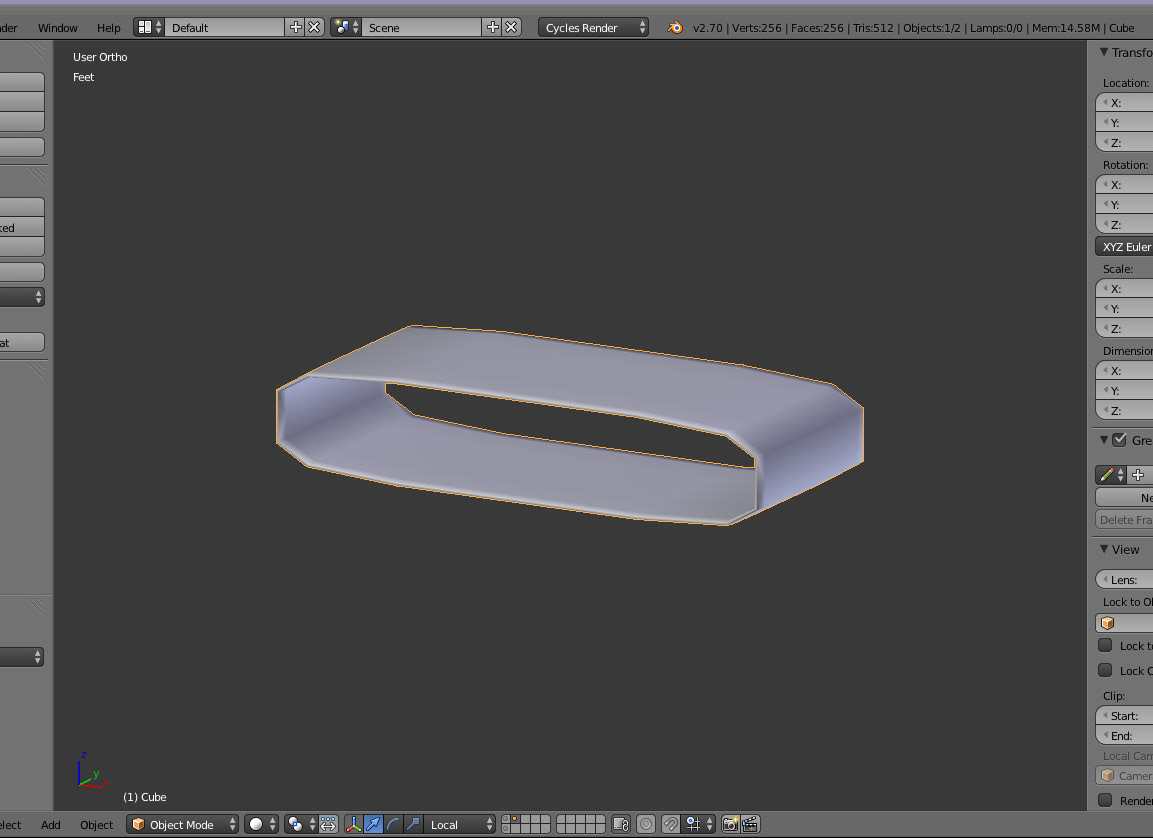
Task: Add a new scene
Action: pyautogui.click(x=493, y=27)
